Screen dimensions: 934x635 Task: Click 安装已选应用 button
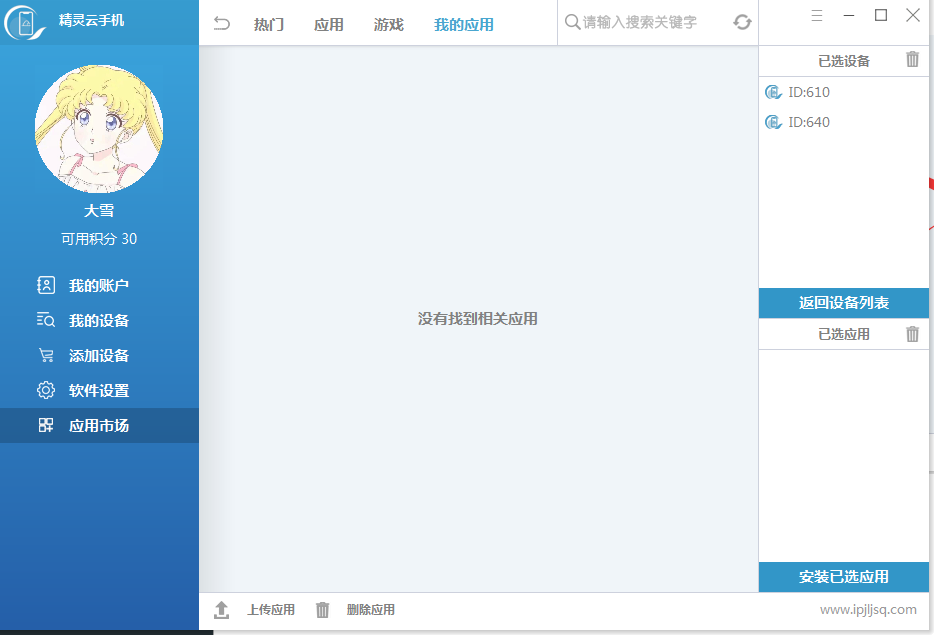843,577
